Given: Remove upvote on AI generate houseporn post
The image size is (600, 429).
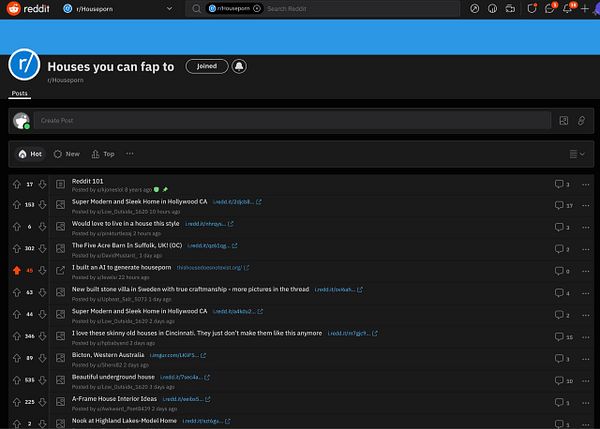Looking at the screenshot, I should point(16,271).
